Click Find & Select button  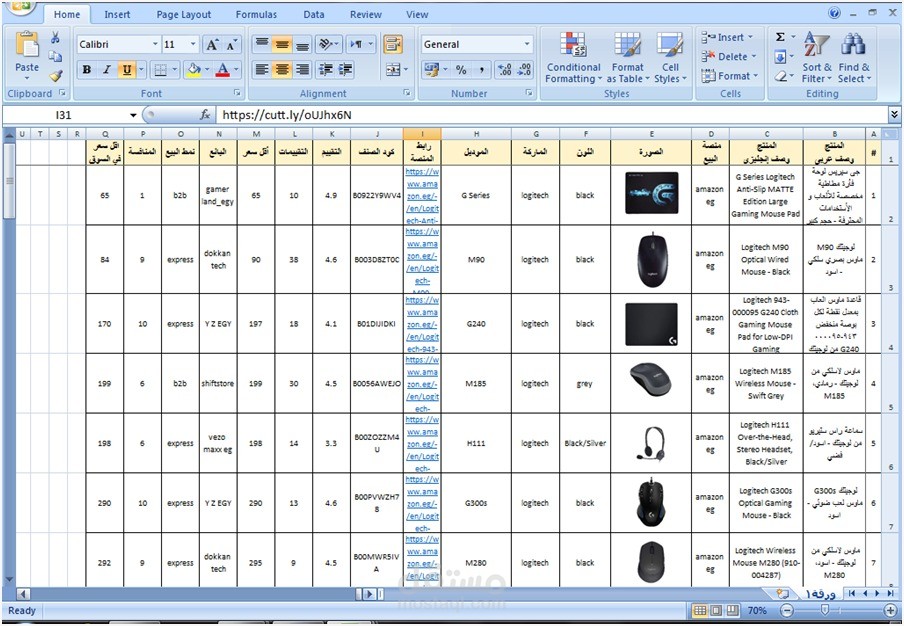854,57
